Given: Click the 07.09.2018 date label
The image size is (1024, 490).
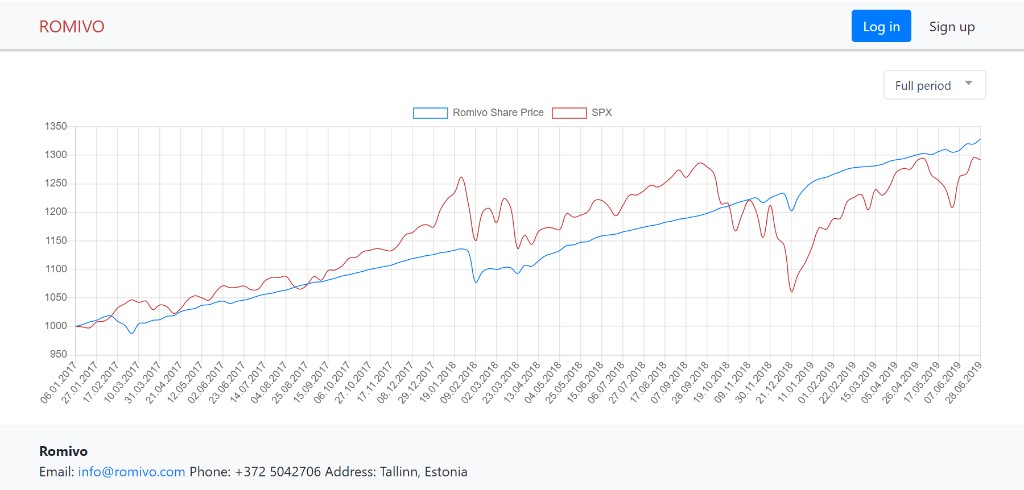Looking at the screenshot, I should [669, 383].
